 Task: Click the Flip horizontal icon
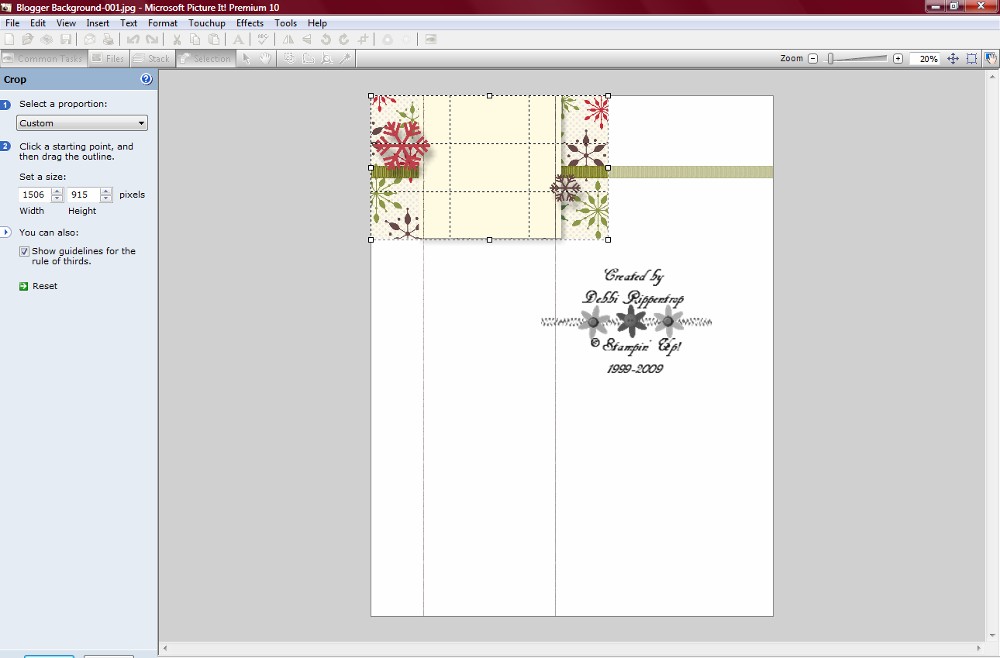click(x=288, y=40)
